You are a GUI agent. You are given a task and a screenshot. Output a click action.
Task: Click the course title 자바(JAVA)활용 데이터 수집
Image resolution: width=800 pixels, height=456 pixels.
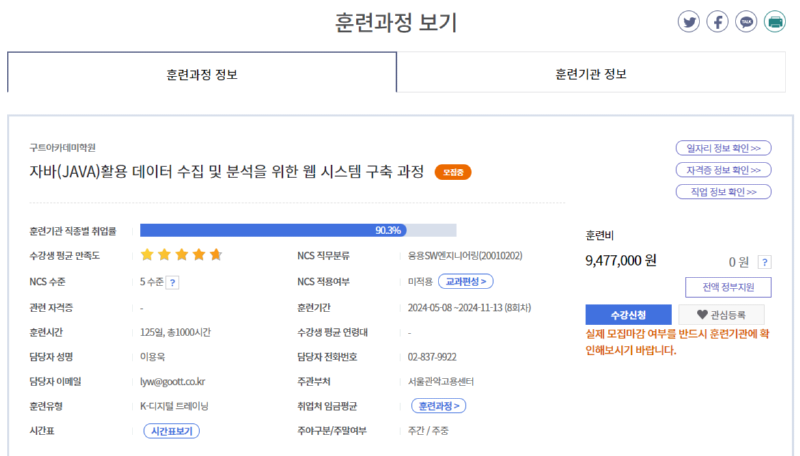(227, 171)
